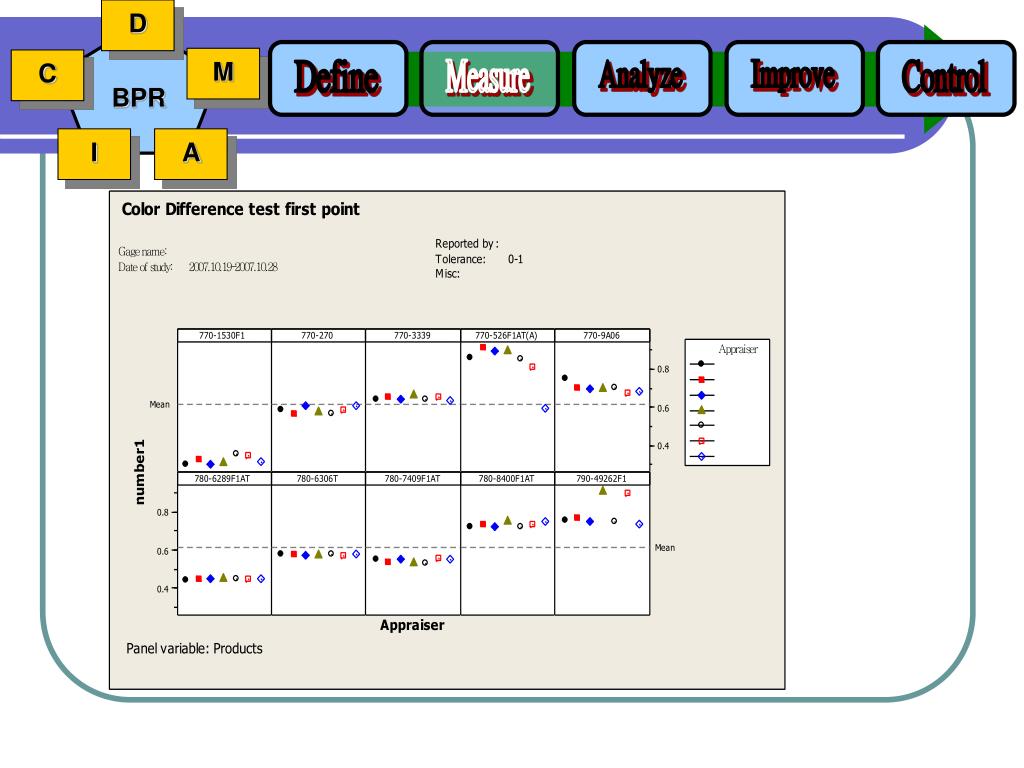Click the yellow D box in the hexagon
The width and height of the screenshot is (1024, 768).
coord(138,24)
